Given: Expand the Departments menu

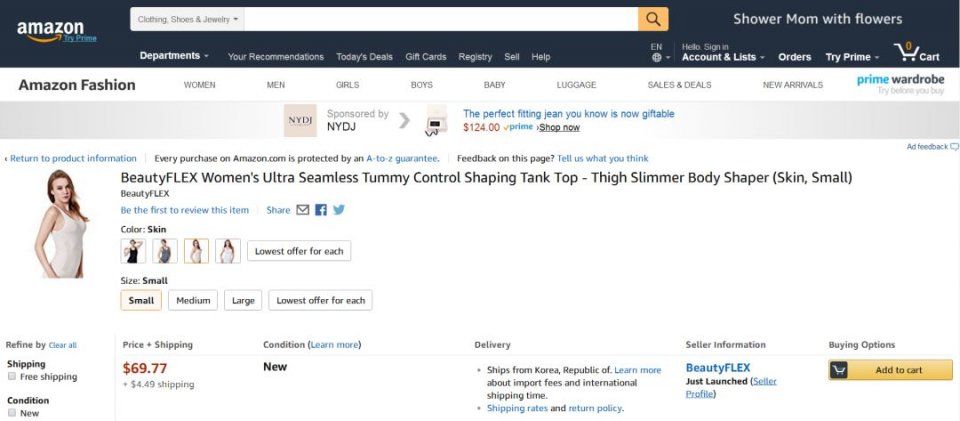Looking at the screenshot, I should [174, 56].
